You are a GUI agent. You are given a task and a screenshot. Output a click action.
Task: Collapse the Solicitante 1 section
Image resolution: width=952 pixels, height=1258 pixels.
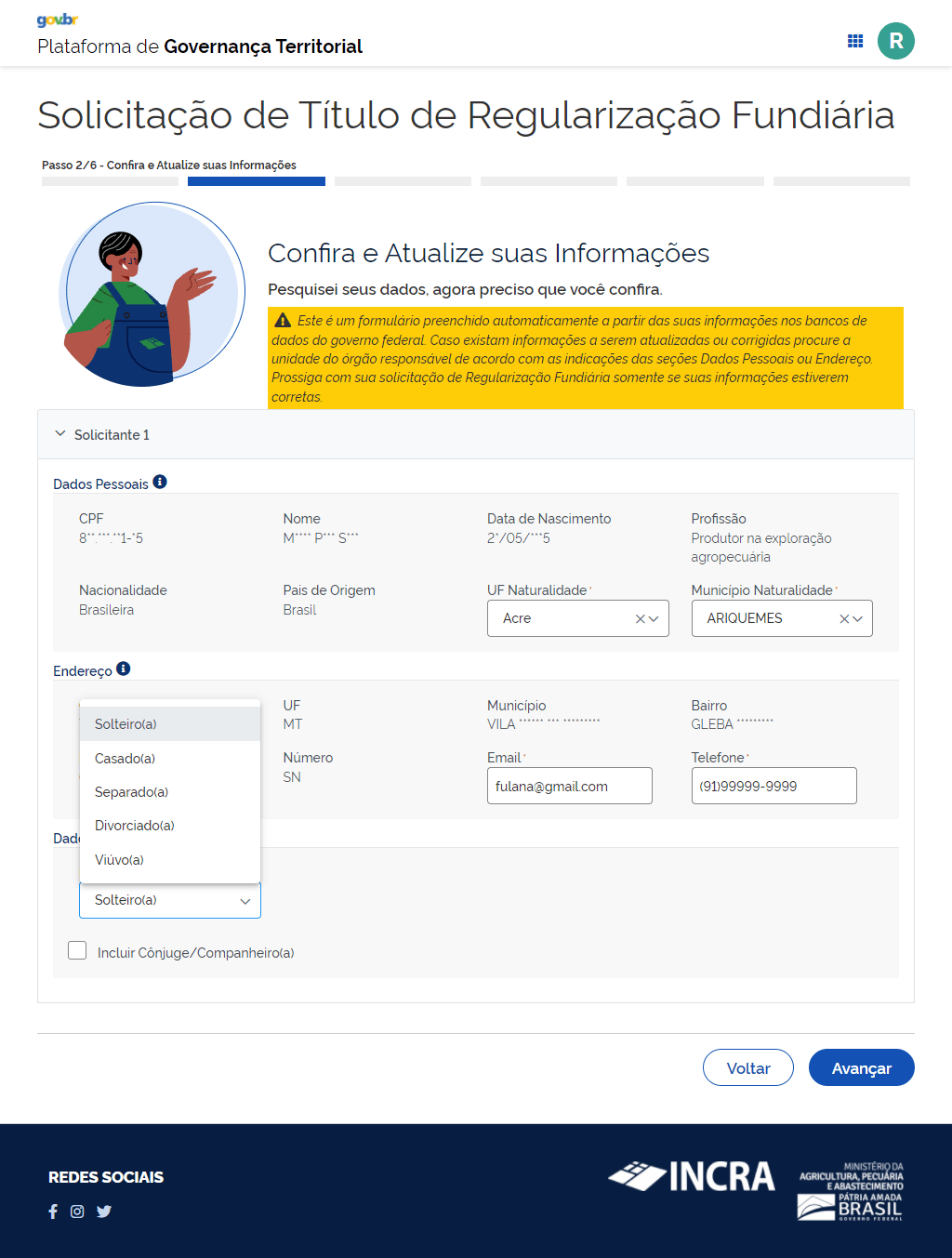point(60,434)
